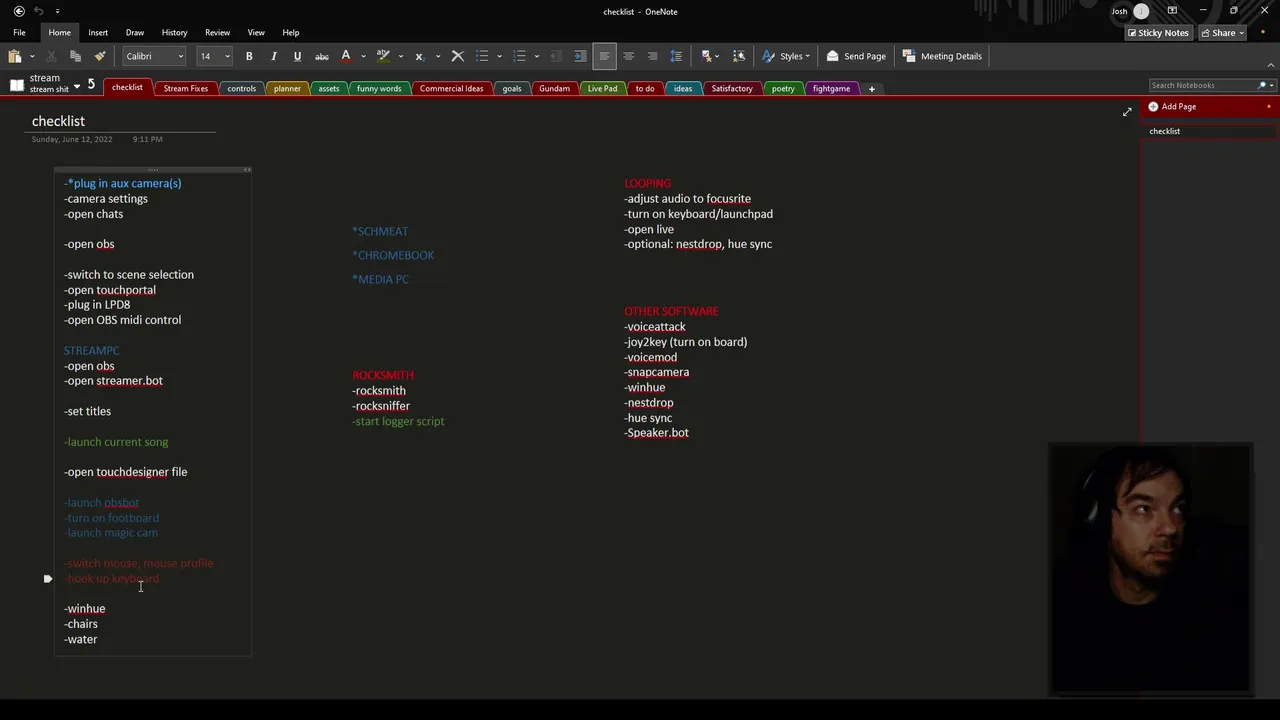Open the Commercial Ideas section tab
The image size is (1280, 720).
click(x=451, y=89)
